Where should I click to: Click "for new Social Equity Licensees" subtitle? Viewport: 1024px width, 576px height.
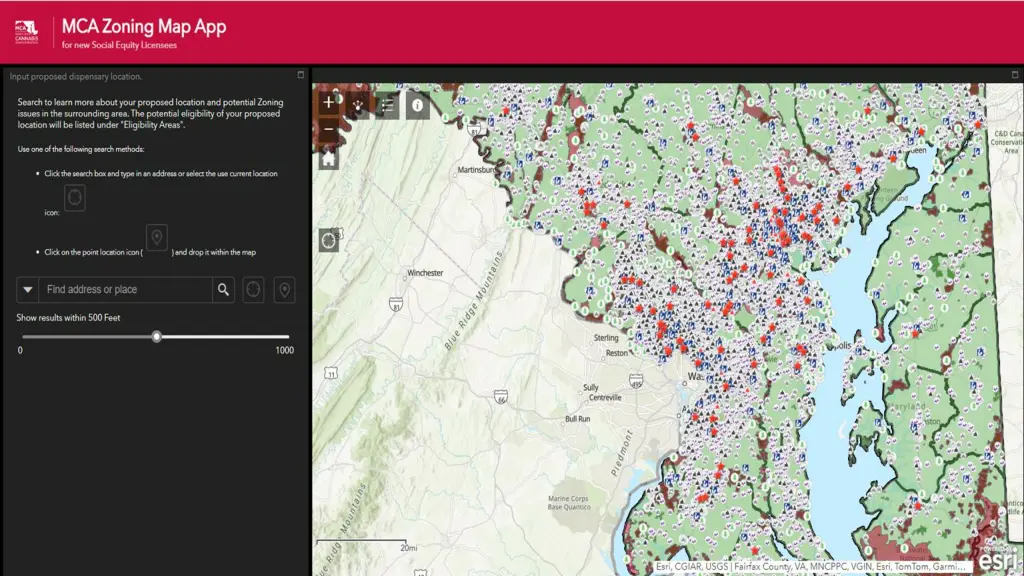119,45
